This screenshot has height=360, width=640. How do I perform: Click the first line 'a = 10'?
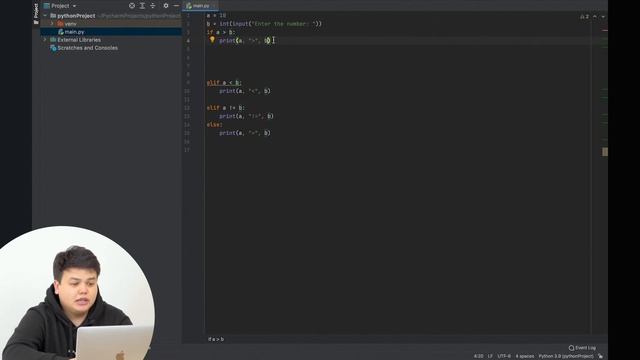[216, 16]
